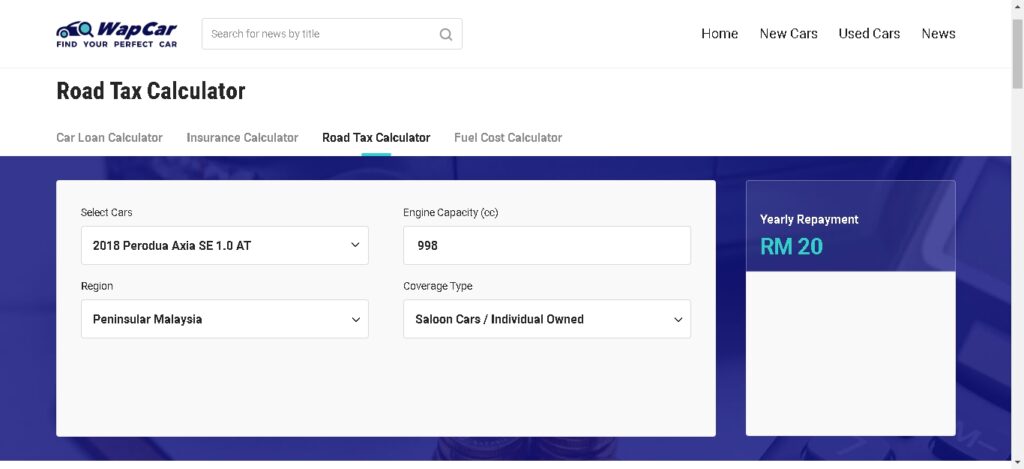
Task: Focus the news search field
Action: pyautogui.click(x=332, y=34)
